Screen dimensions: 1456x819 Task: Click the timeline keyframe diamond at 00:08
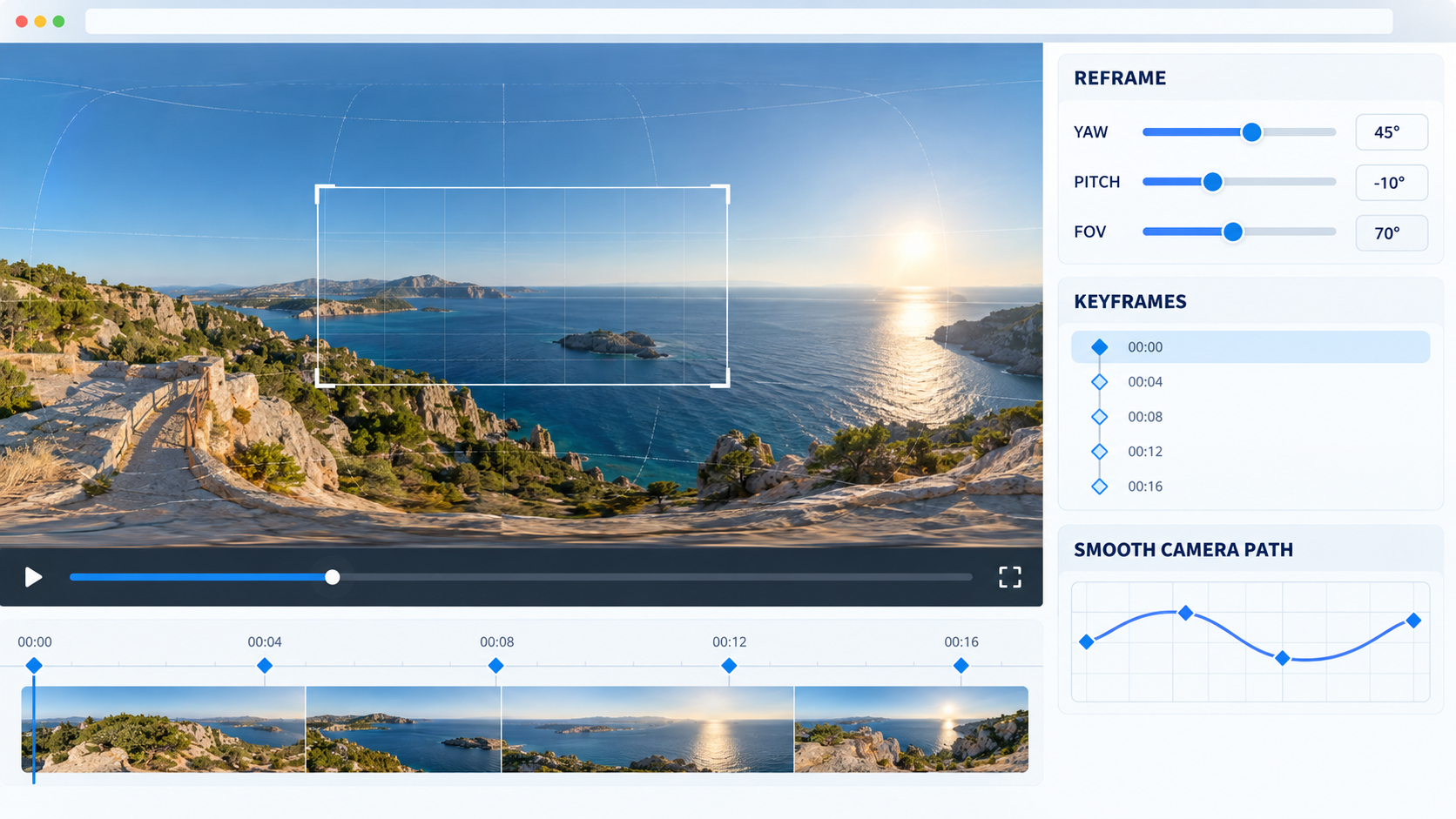point(495,666)
